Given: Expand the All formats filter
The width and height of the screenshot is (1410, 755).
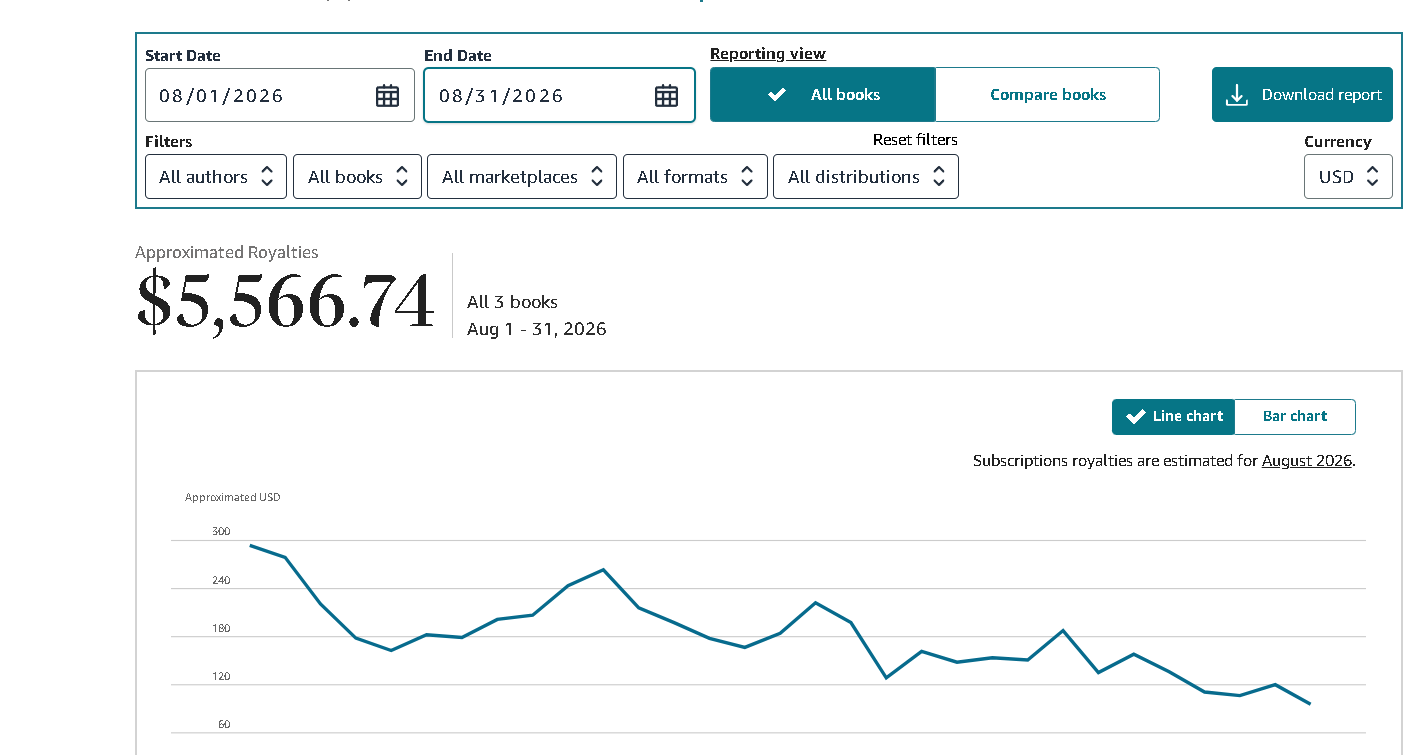Looking at the screenshot, I should 695,177.
